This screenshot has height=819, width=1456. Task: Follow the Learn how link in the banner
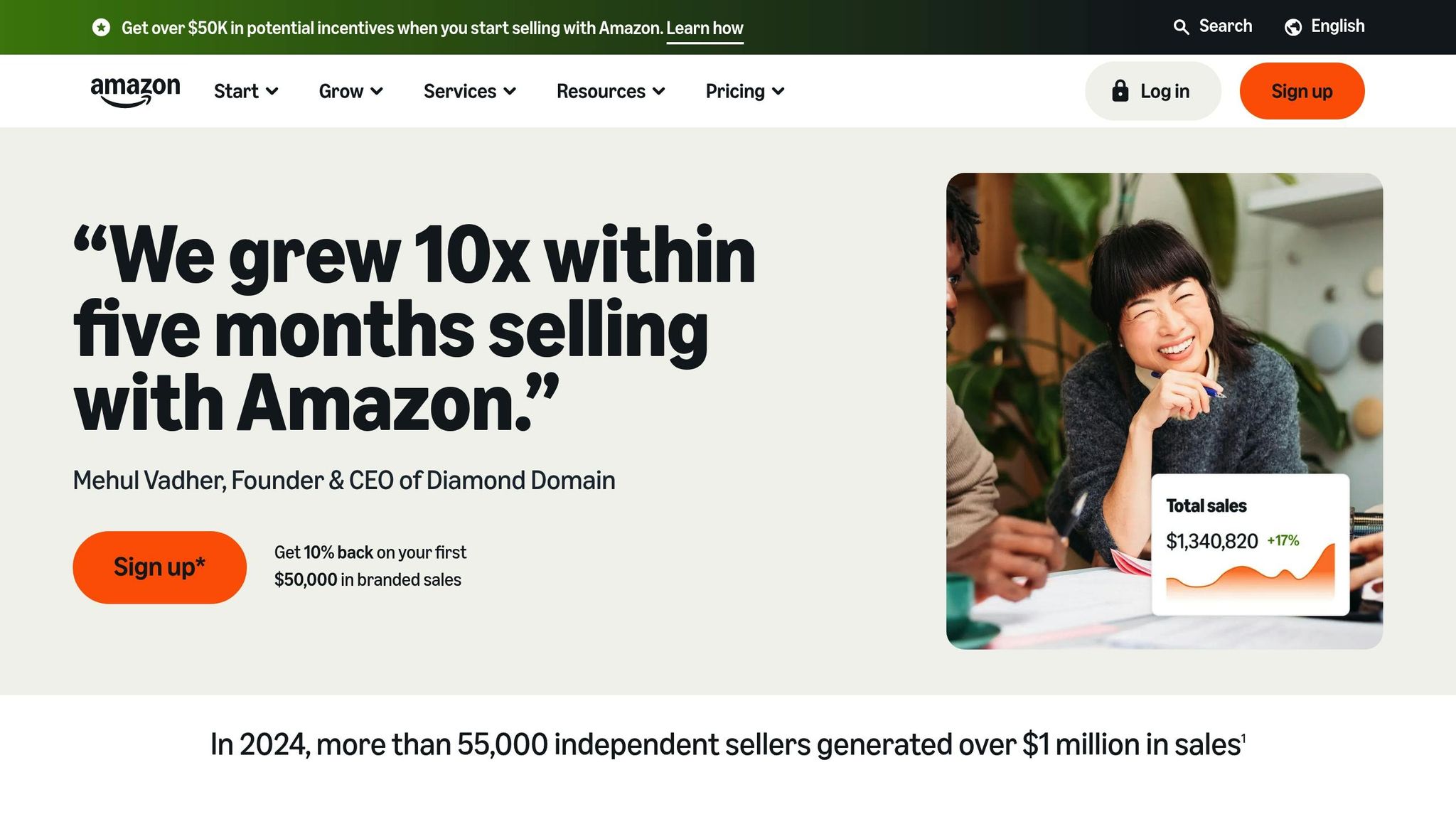(705, 28)
